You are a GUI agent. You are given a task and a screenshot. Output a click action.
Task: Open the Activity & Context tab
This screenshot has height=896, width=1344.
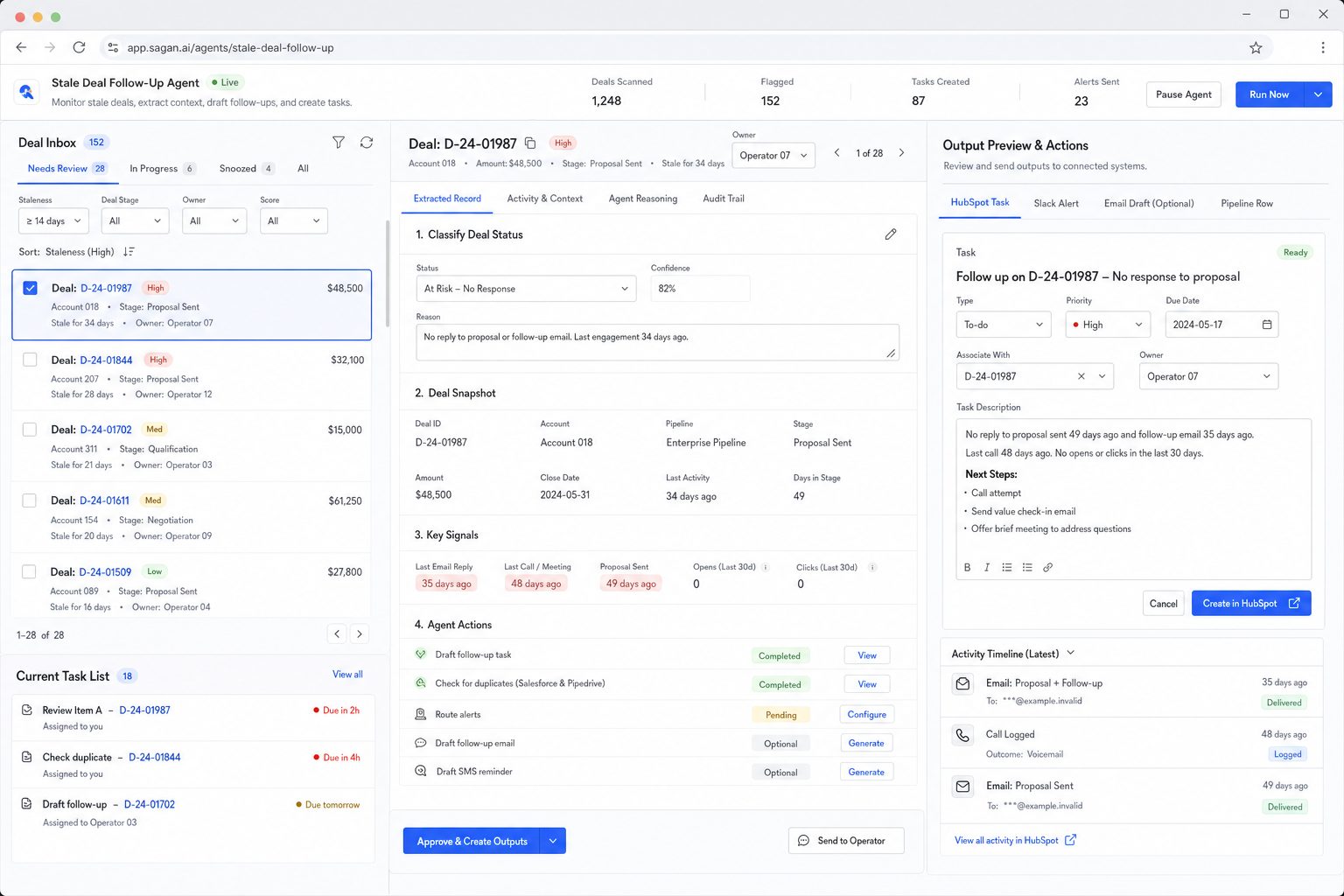[544, 199]
